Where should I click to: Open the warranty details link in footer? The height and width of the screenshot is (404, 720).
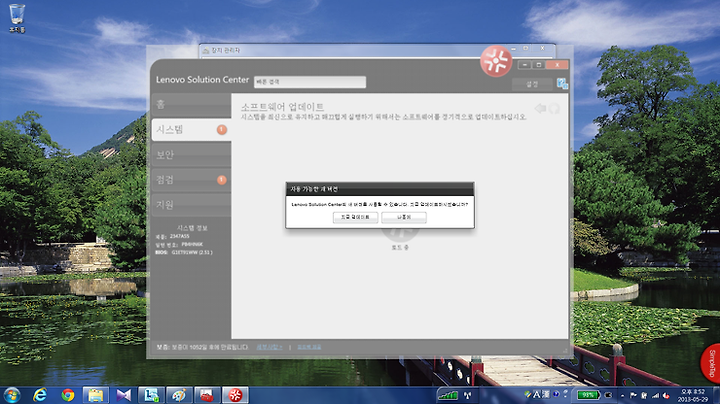pos(269,347)
